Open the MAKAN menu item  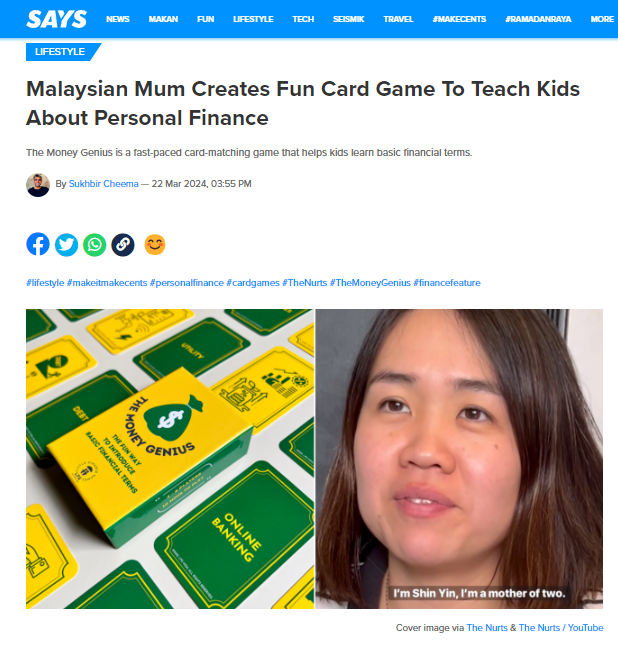point(163,19)
